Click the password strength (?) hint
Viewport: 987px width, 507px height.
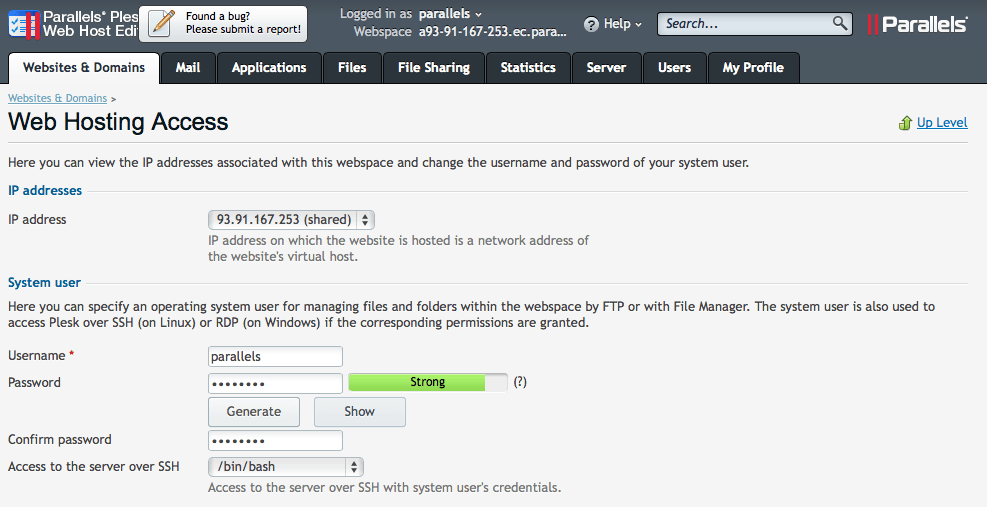(520, 382)
